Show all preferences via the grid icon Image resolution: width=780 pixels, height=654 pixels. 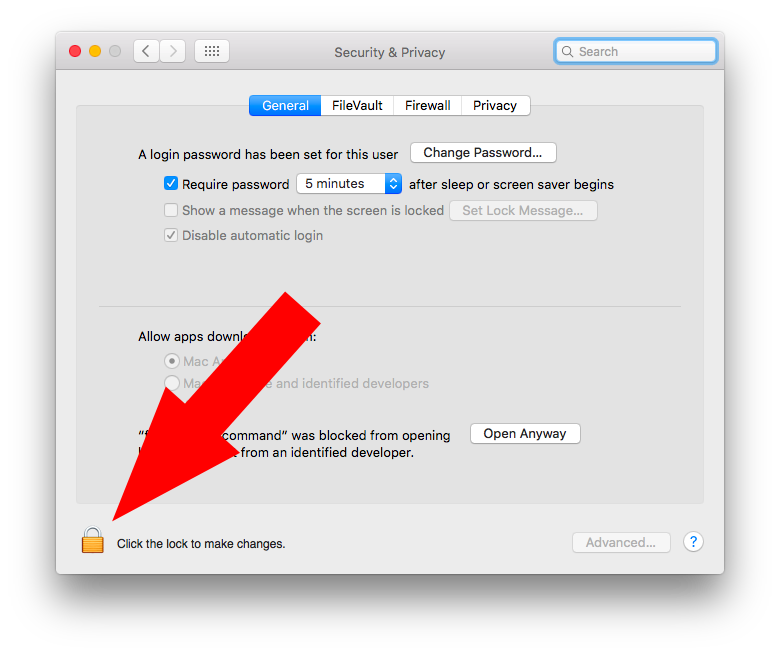[212, 51]
